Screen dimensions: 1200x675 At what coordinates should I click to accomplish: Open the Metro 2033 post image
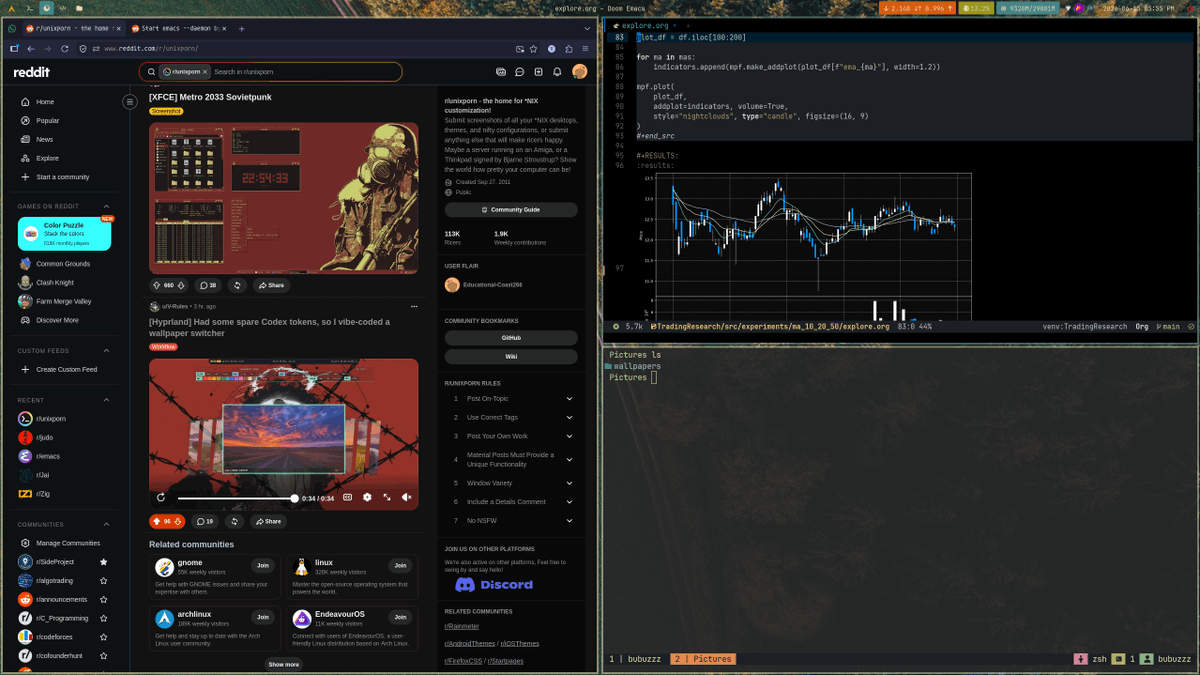[x=284, y=198]
